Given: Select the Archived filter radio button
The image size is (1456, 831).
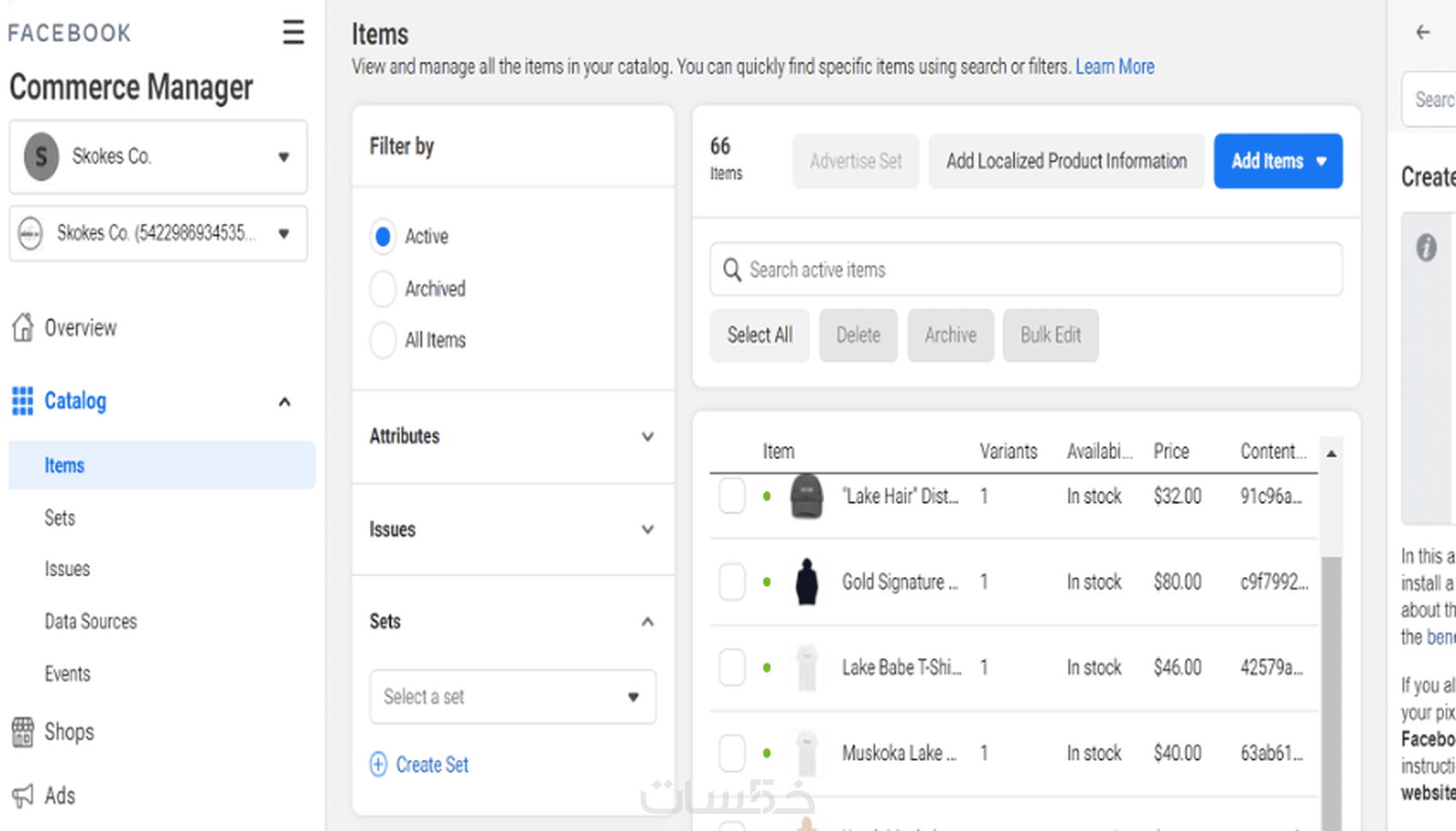Looking at the screenshot, I should [383, 289].
